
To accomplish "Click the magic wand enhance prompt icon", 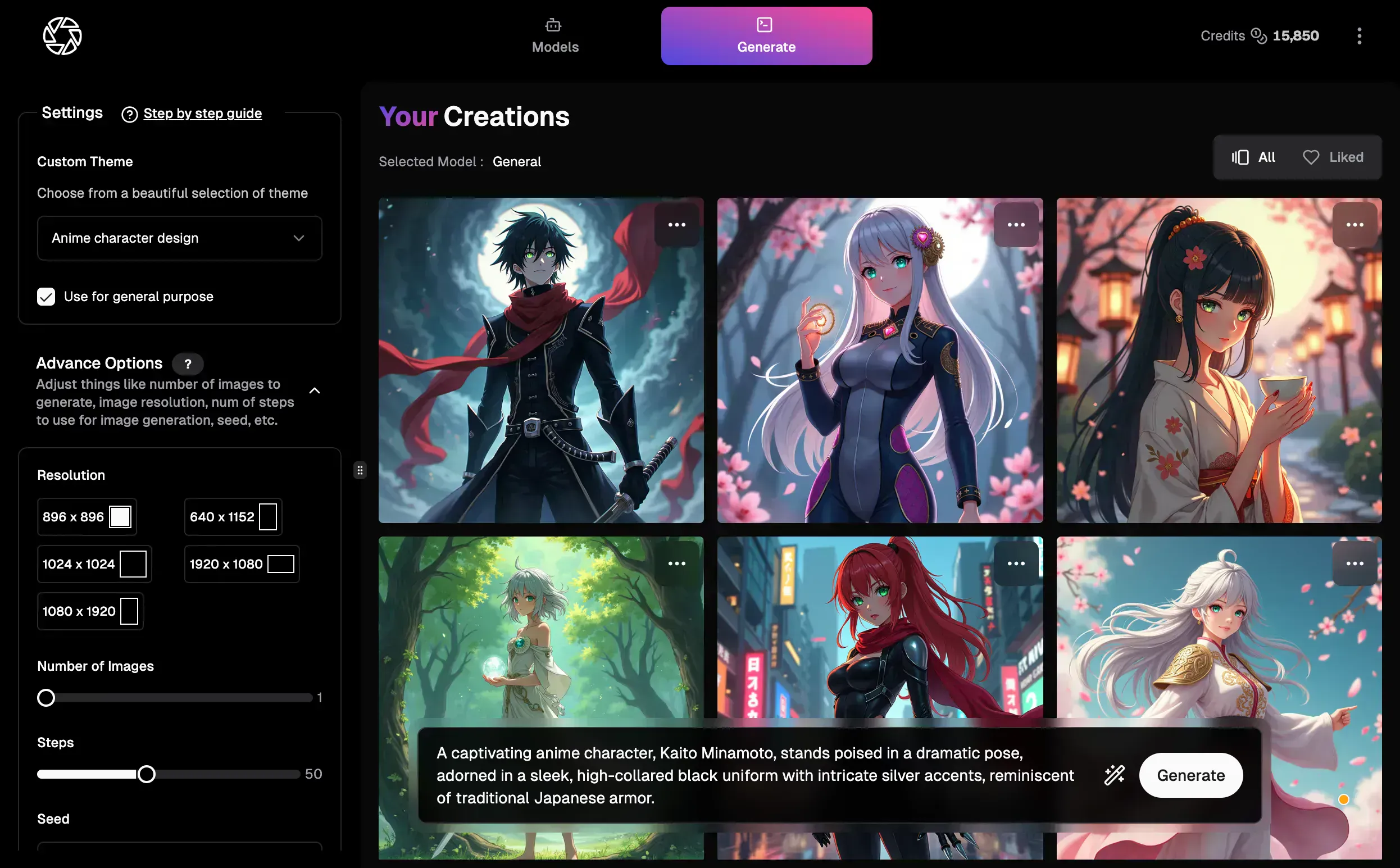I will point(1113,774).
